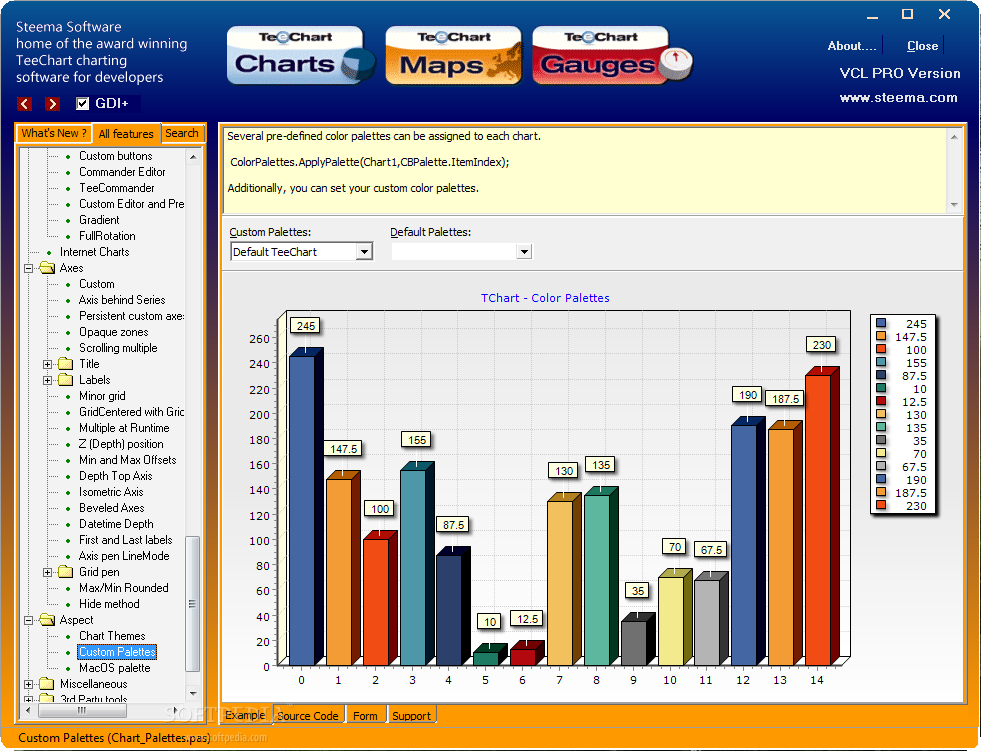Select Hide method tree item

coord(109,604)
